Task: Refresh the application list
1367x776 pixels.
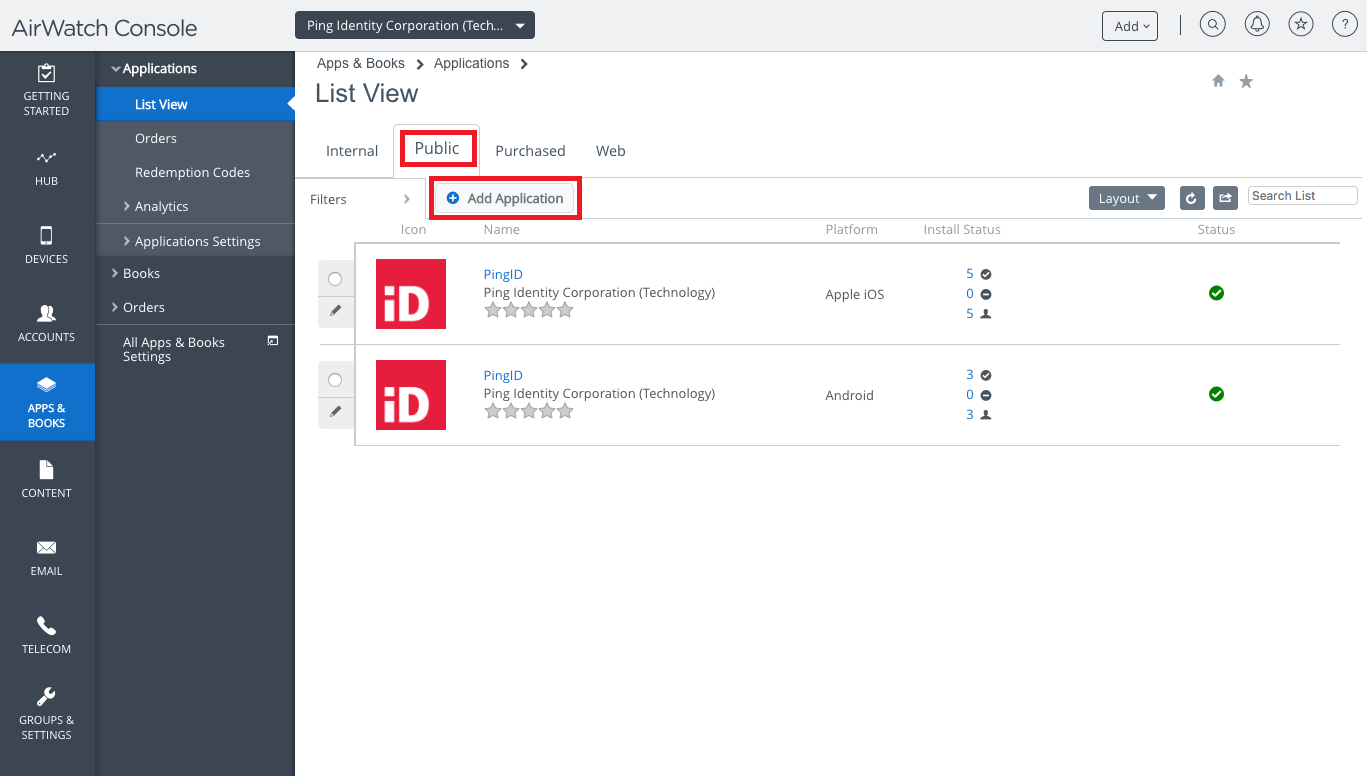Action: pyautogui.click(x=1191, y=198)
